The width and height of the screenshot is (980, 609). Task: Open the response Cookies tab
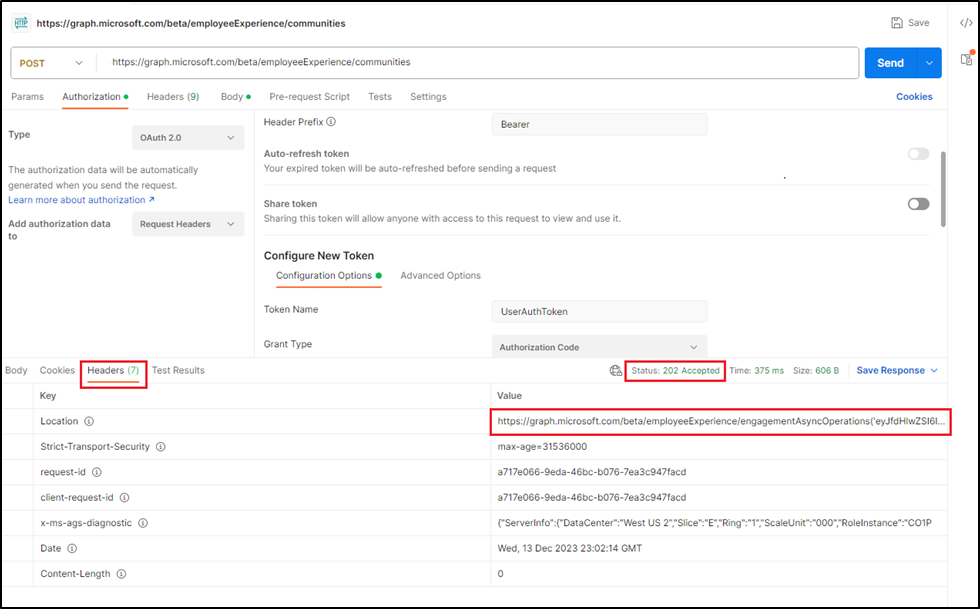coord(57,371)
